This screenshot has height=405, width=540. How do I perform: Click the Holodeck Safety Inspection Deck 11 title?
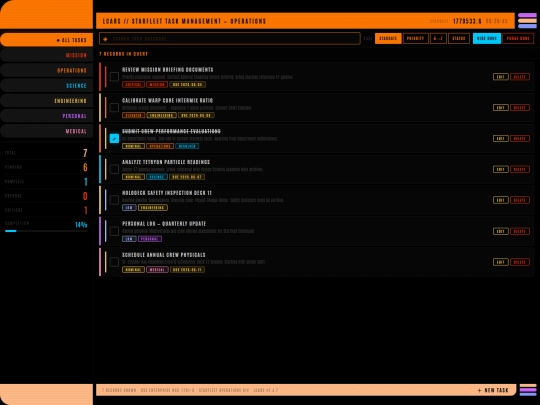coord(167,193)
